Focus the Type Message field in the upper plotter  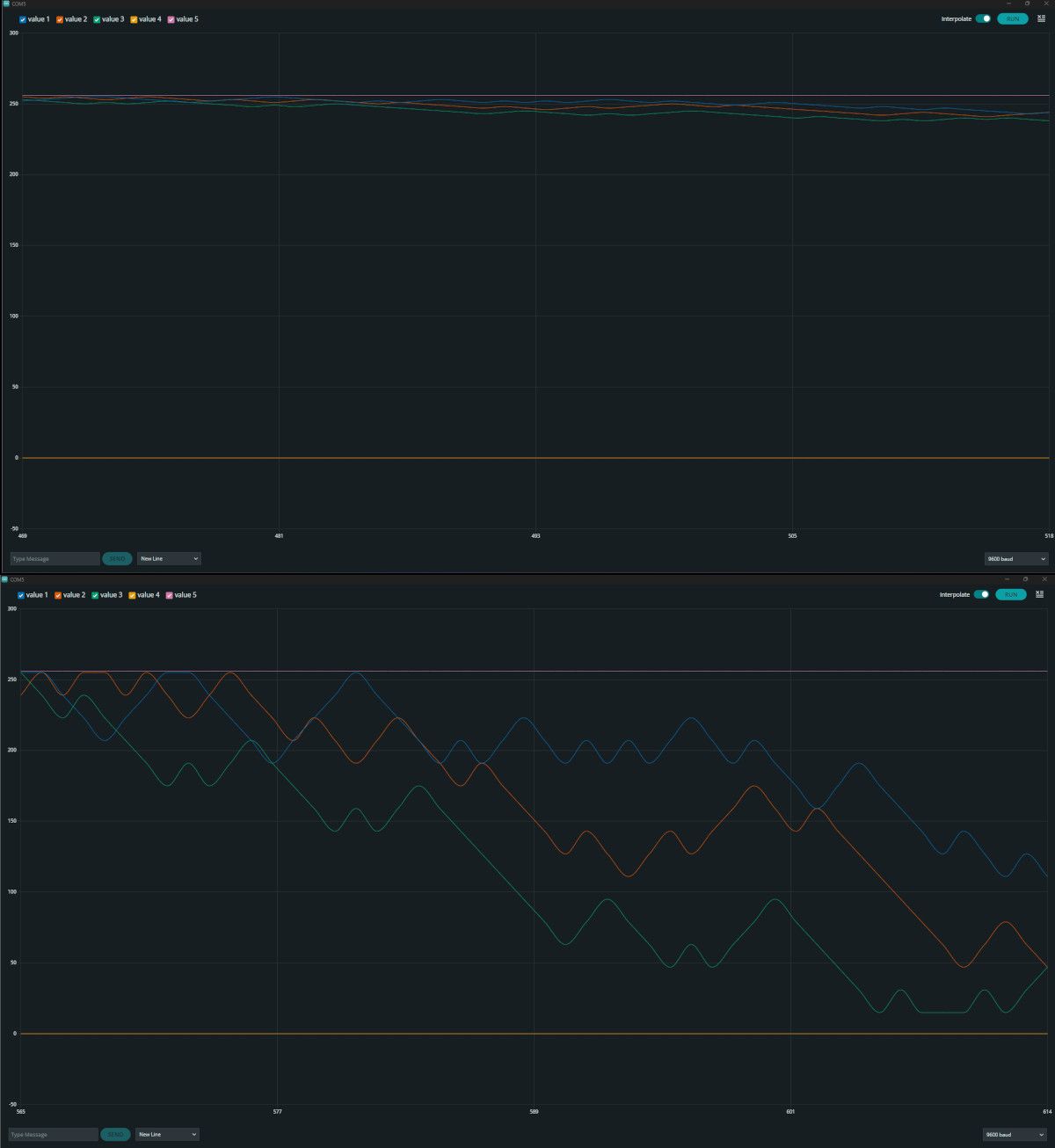tap(55, 559)
